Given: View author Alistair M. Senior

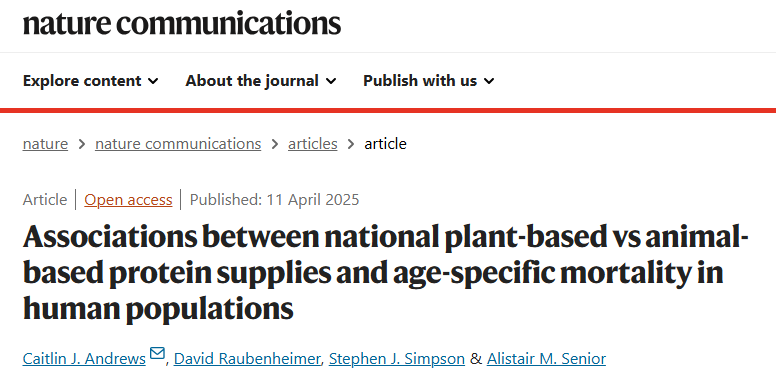Looking at the screenshot, I should (546, 358).
